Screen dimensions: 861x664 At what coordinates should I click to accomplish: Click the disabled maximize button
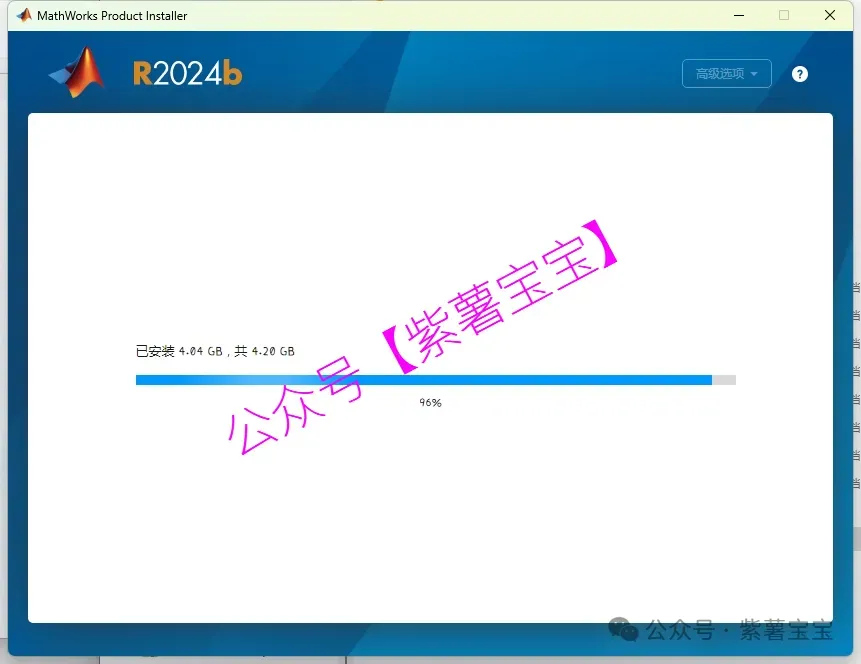point(784,15)
